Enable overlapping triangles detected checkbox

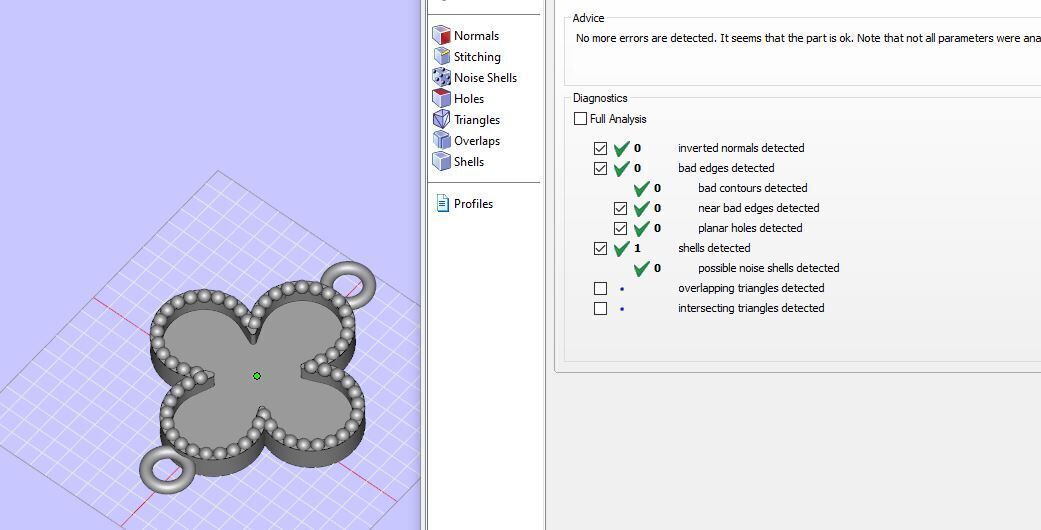600,288
